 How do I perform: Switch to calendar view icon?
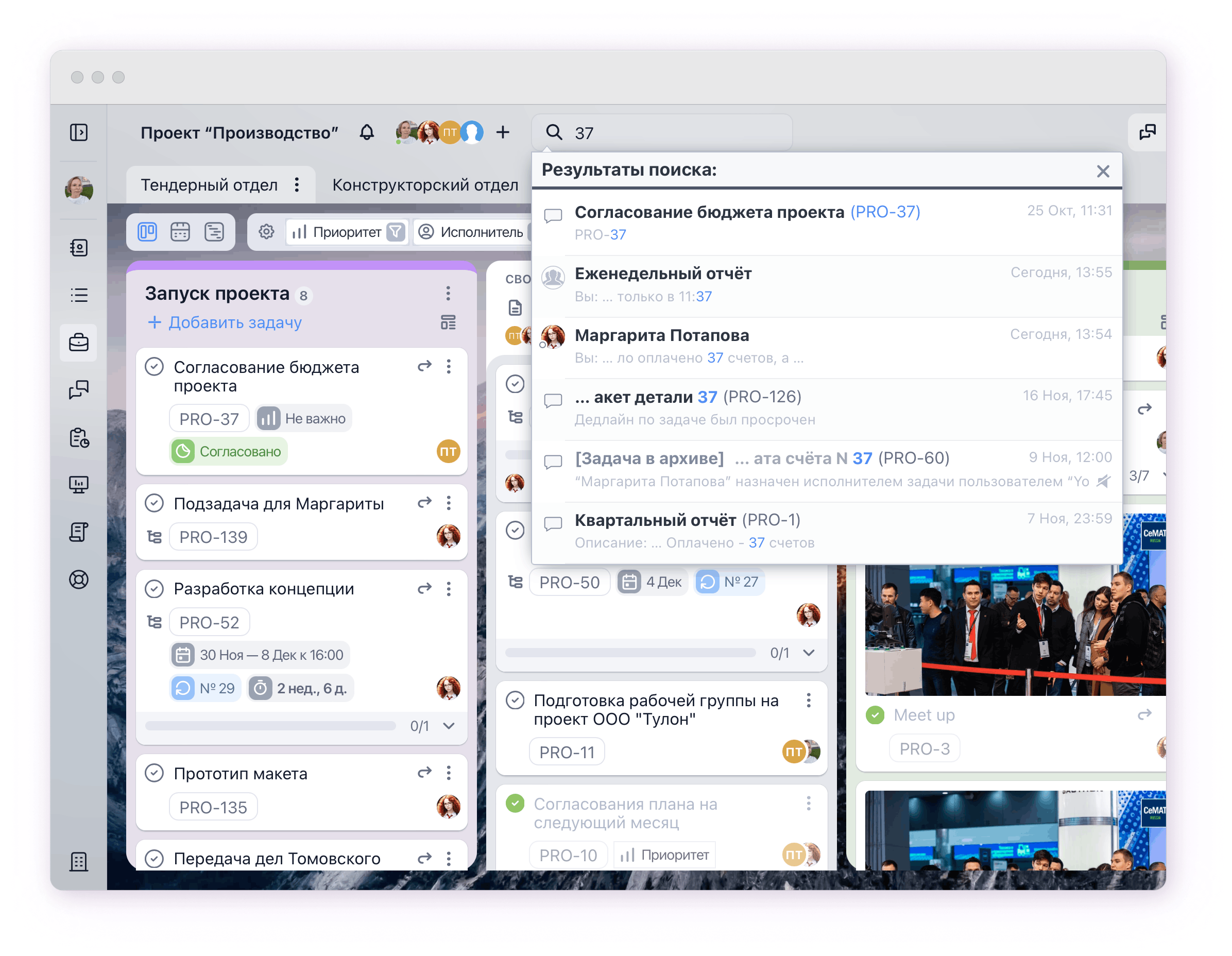[x=180, y=232]
